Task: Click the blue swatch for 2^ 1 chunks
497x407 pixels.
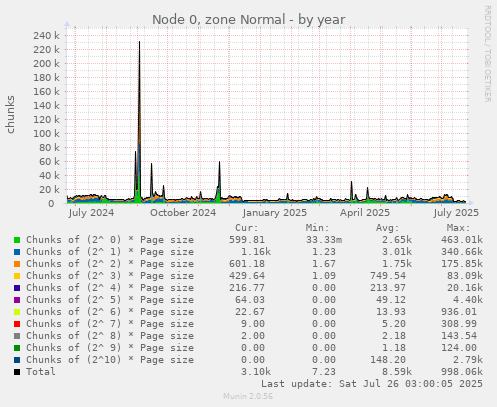Action: [x=17, y=252]
